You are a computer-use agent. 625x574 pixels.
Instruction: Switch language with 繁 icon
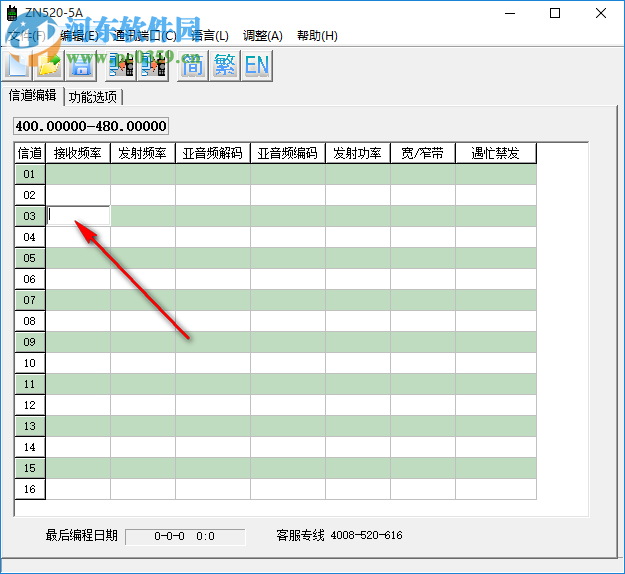225,65
